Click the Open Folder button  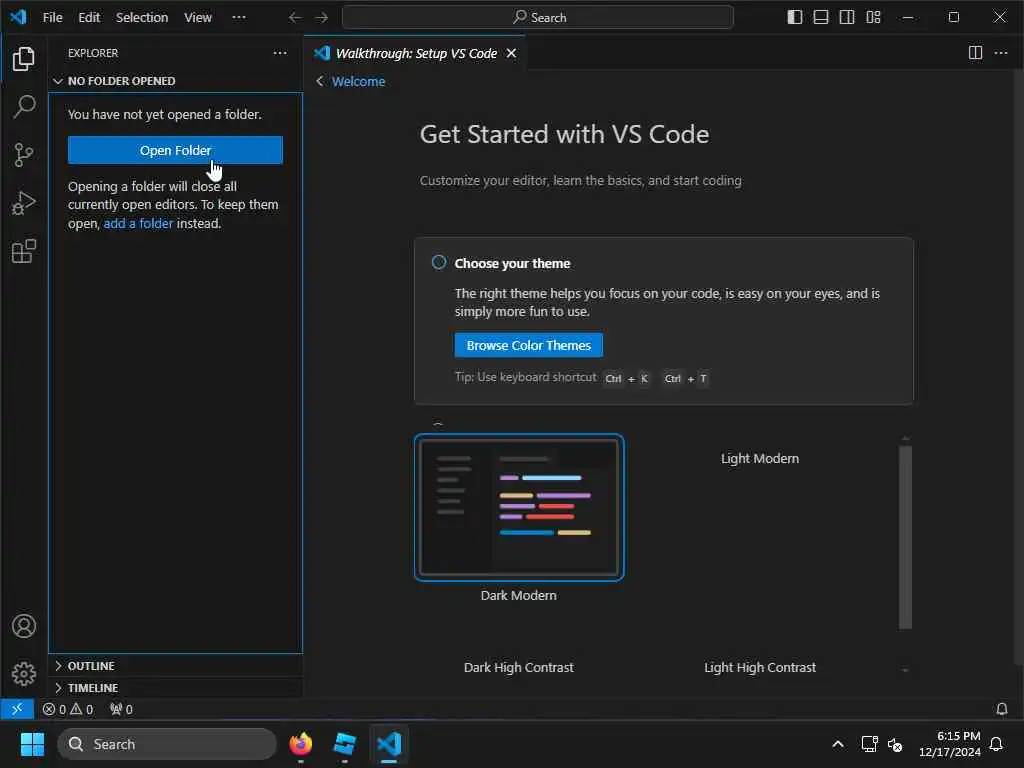[x=175, y=150]
